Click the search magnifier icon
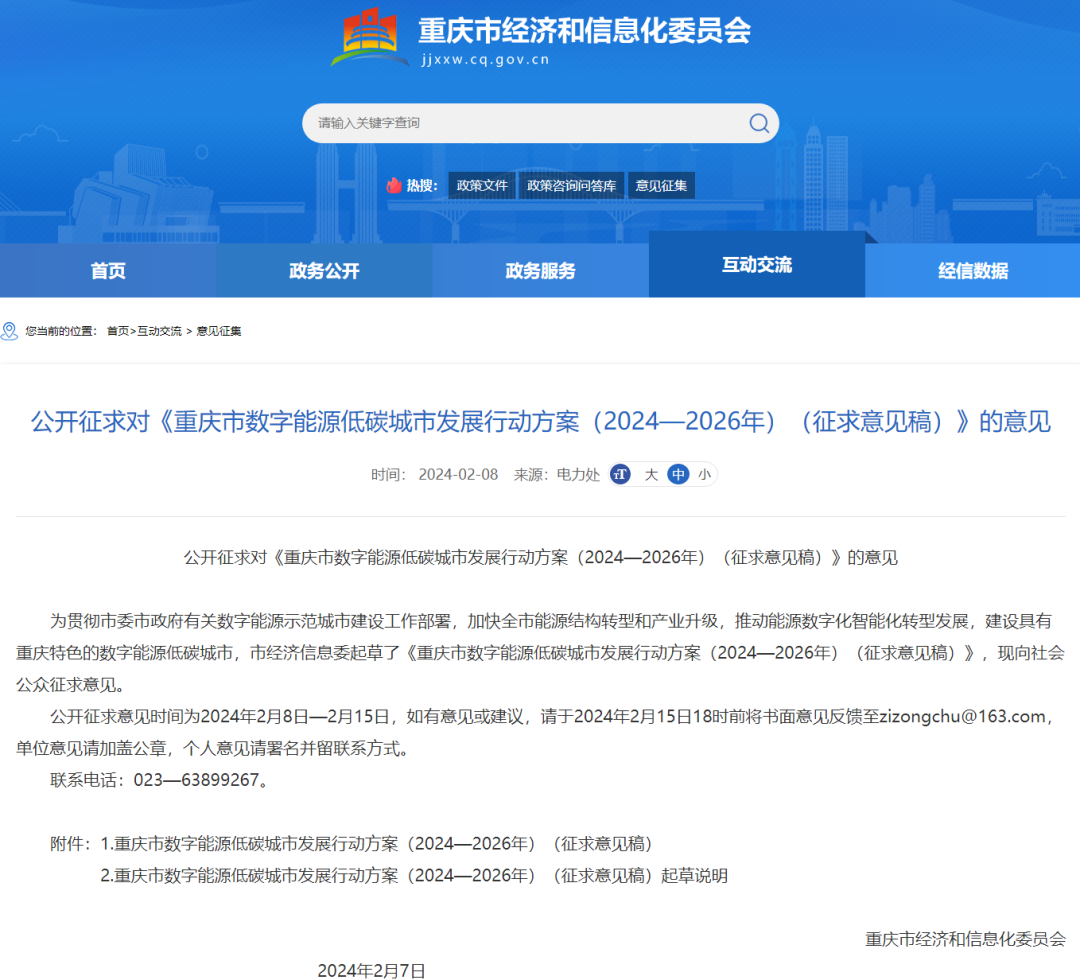This screenshot has height=980, width=1080. pos(759,123)
